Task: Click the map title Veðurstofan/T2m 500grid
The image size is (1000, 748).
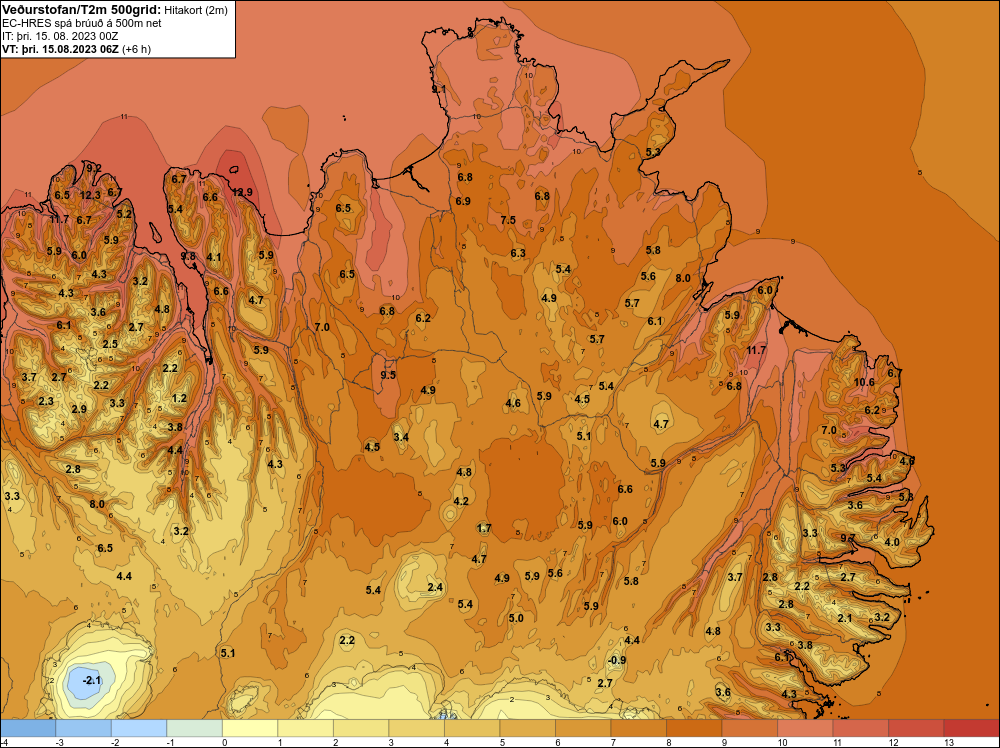Action: [x=81, y=9]
